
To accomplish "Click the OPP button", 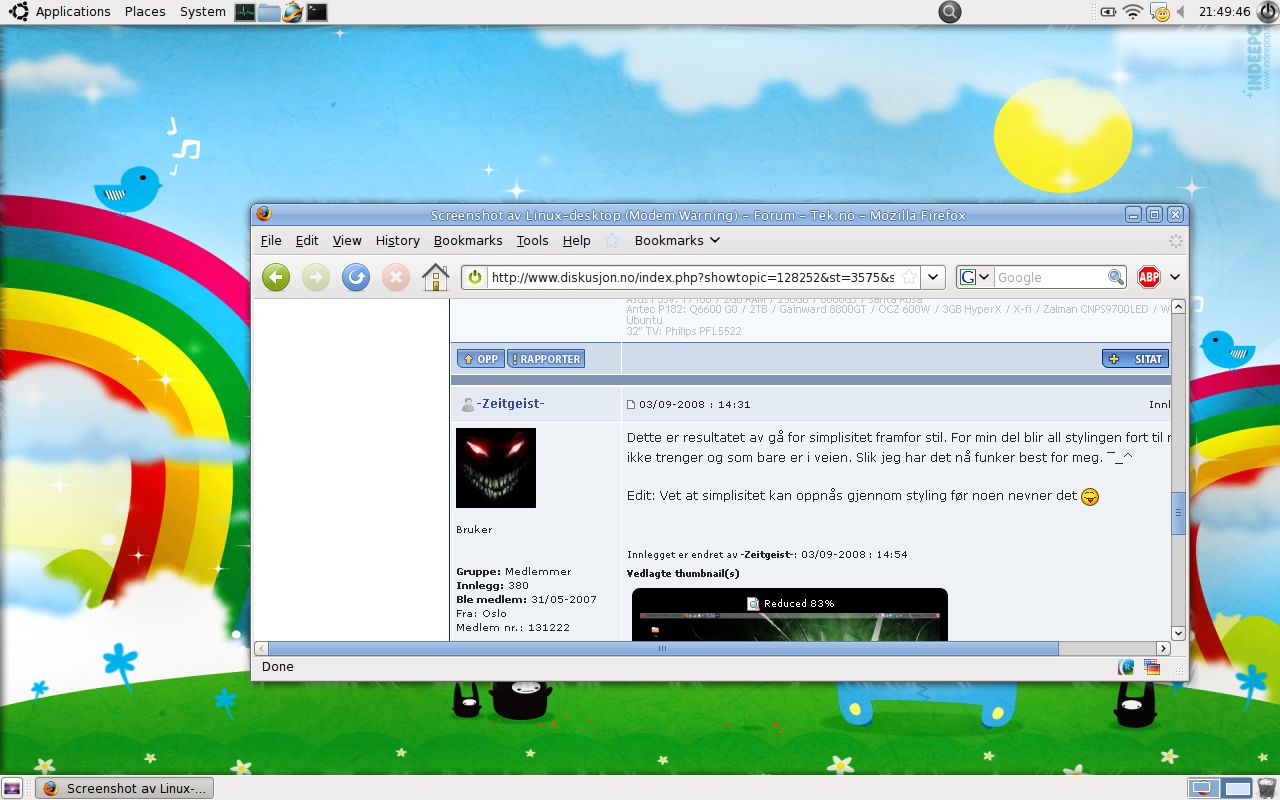I will (481, 358).
